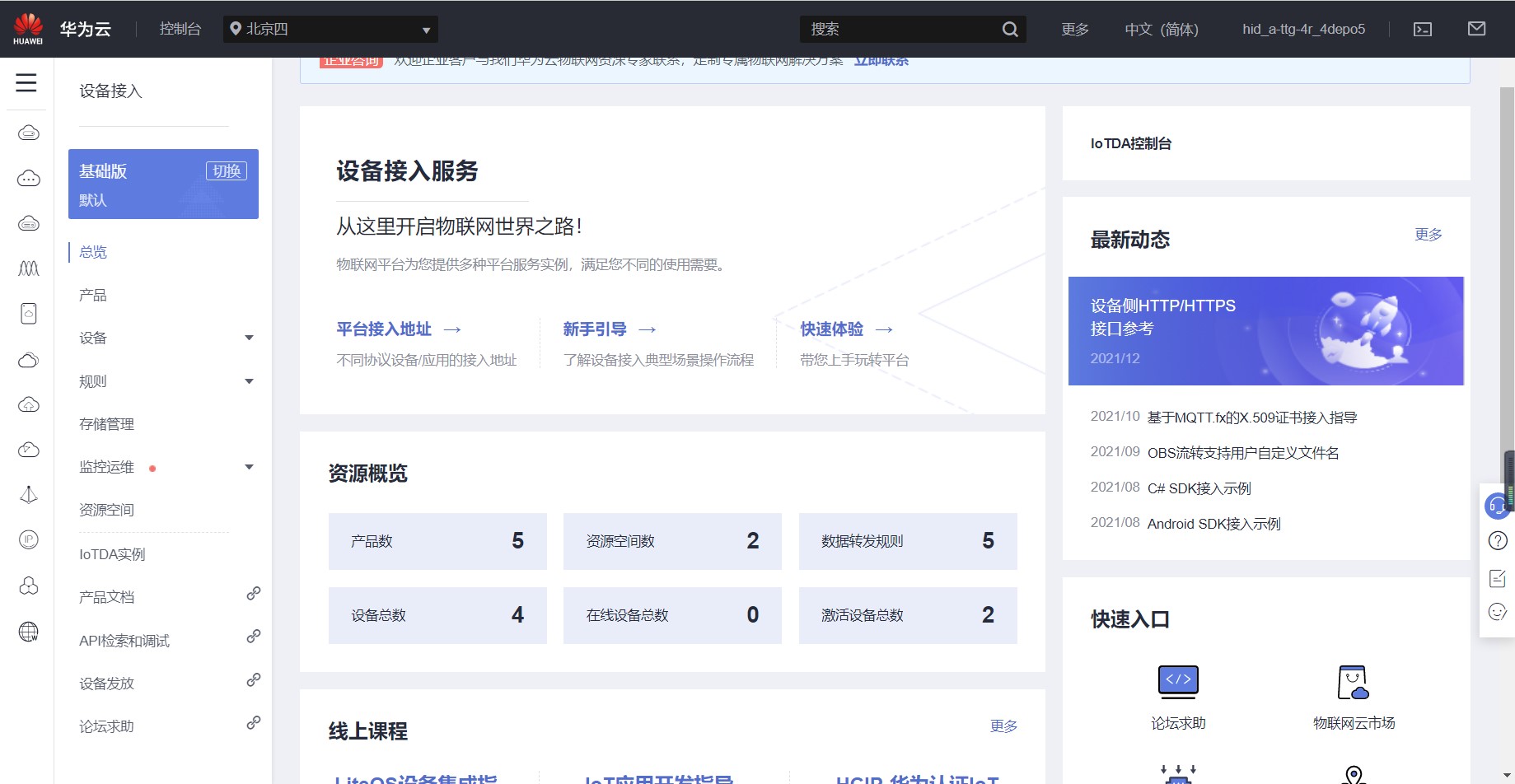The image size is (1515, 784).
Task: Open the messages envelope icon
Action: [1477, 29]
